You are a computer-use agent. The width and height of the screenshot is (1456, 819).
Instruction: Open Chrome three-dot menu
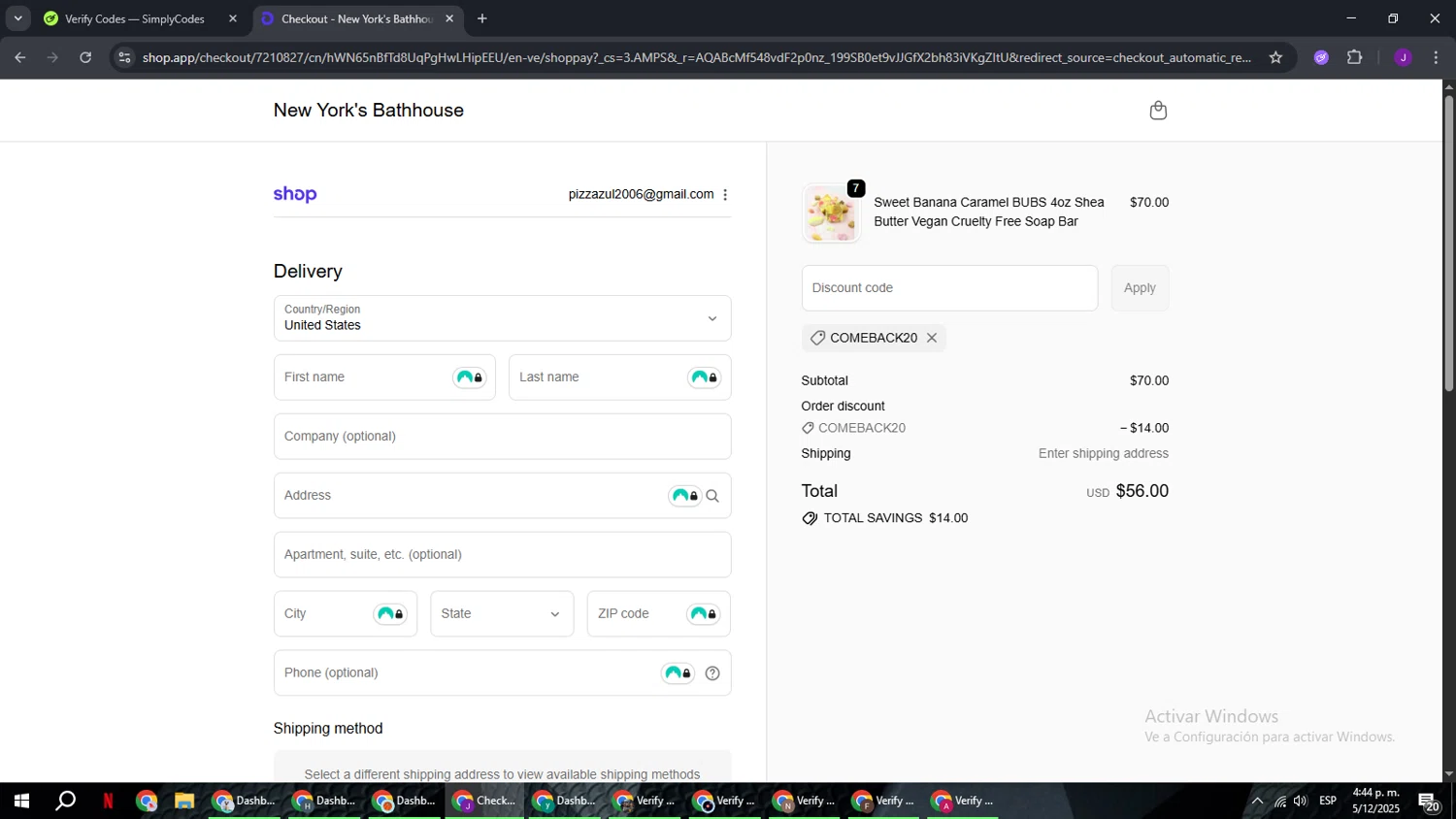(x=1436, y=57)
